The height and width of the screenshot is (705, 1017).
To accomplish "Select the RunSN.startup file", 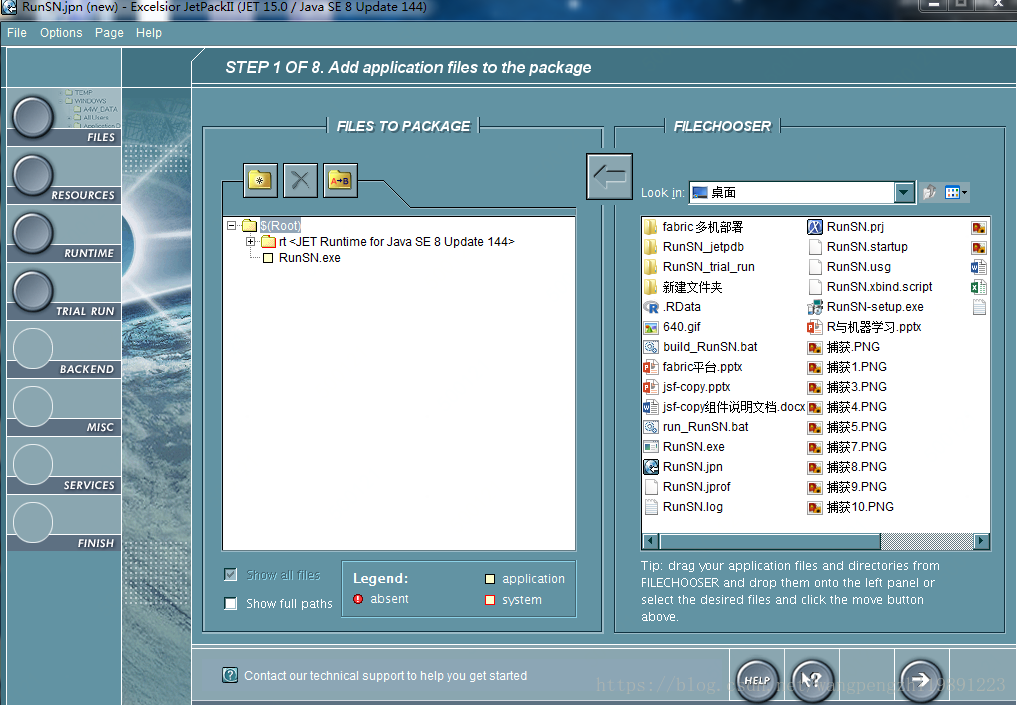I will pos(858,247).
